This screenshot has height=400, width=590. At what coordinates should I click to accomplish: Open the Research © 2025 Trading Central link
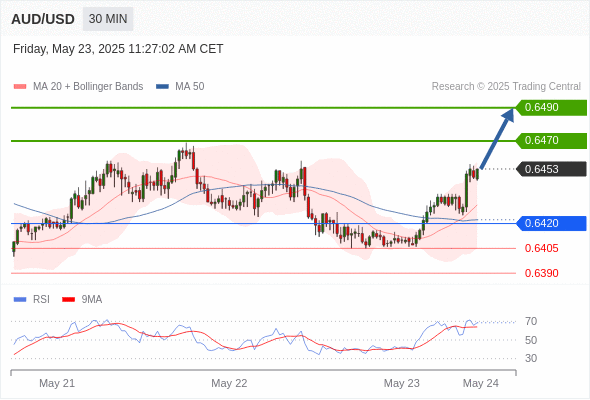click(x=506, y=87)
